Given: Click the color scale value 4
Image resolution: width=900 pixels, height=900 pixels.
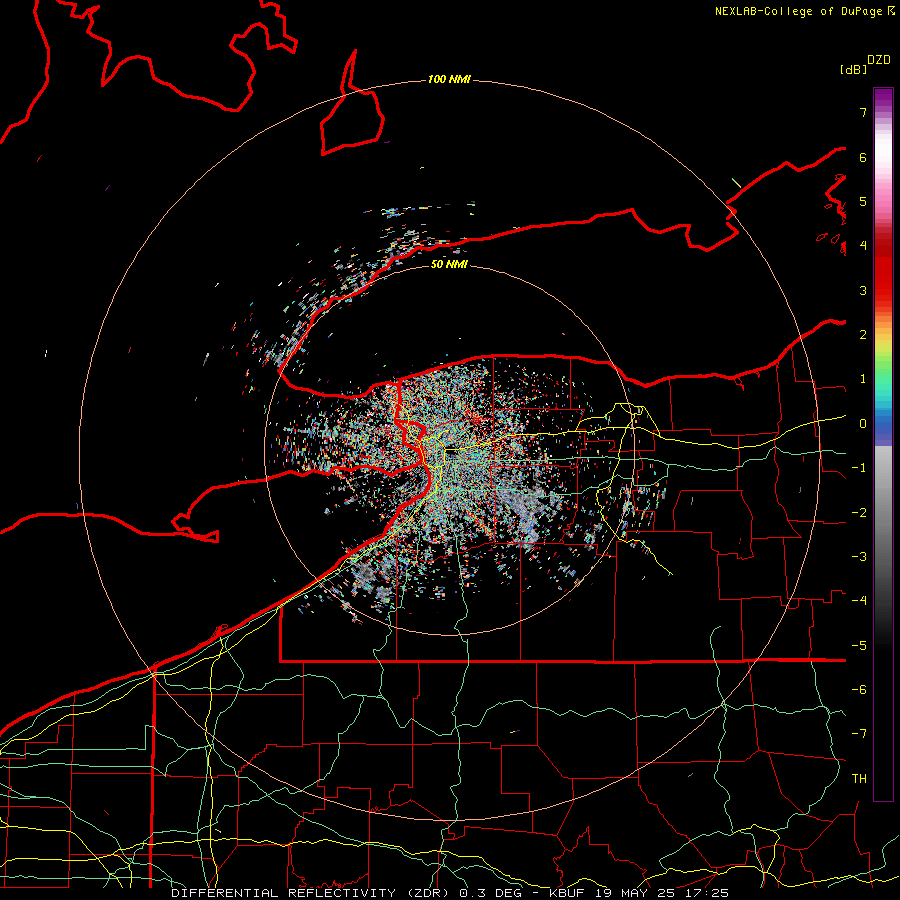Looking at the screenshot, I should point(863,246).
